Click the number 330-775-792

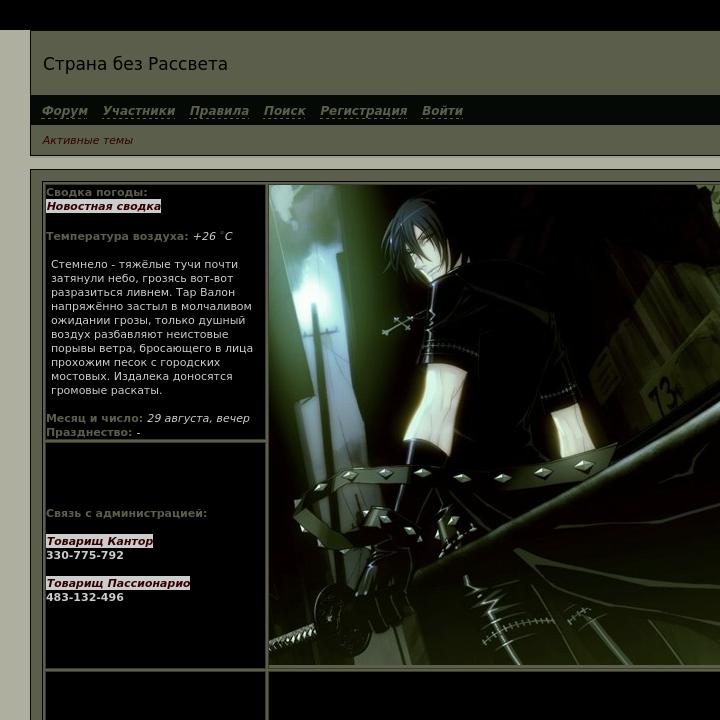pos(85,555)
